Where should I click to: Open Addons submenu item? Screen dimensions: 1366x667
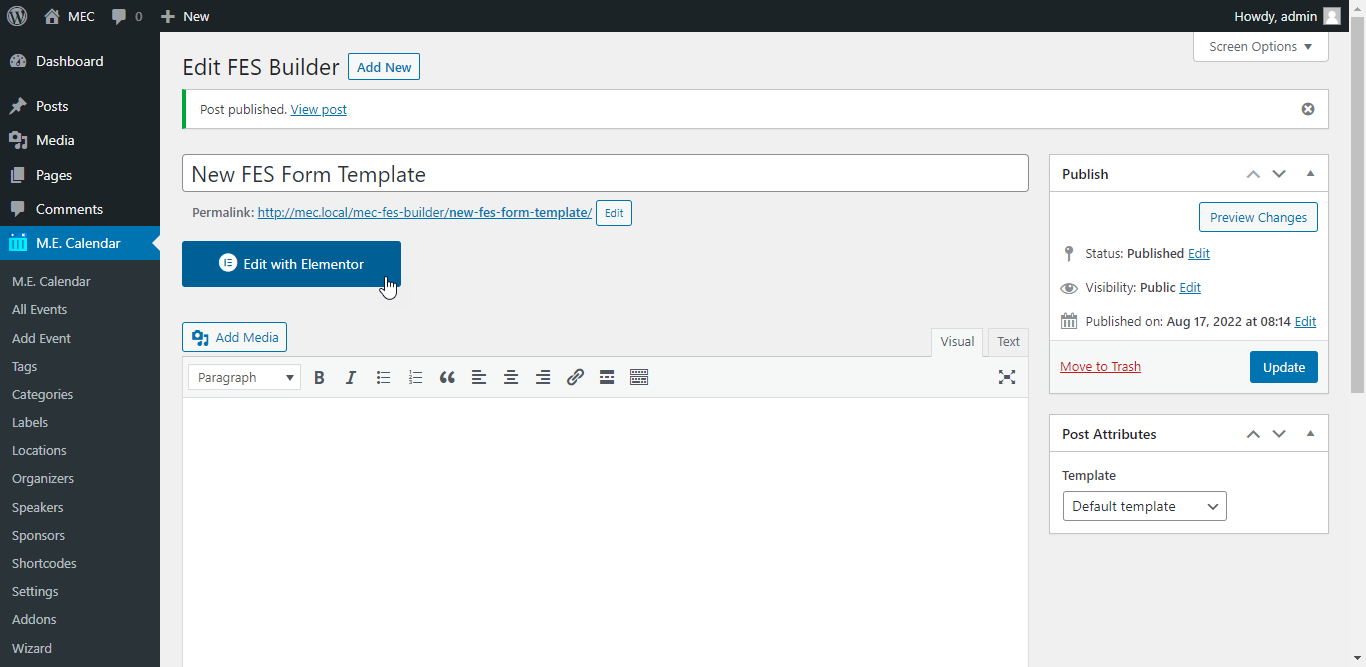pyautogui.click(x=34, y=619)
